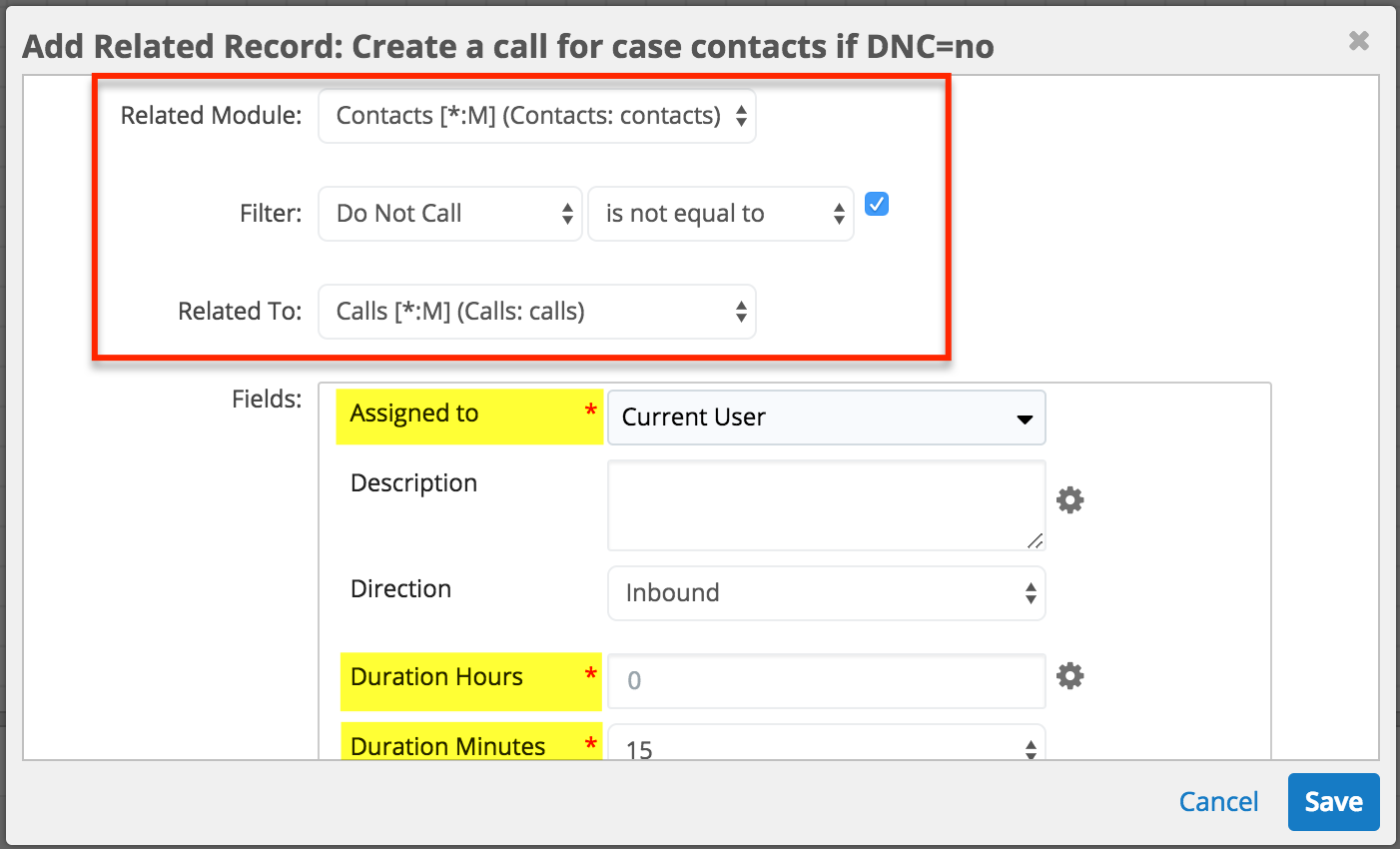Click the highlighted Assigned to label
Viewport: 1400px width, 849px height.
point(414,414)
